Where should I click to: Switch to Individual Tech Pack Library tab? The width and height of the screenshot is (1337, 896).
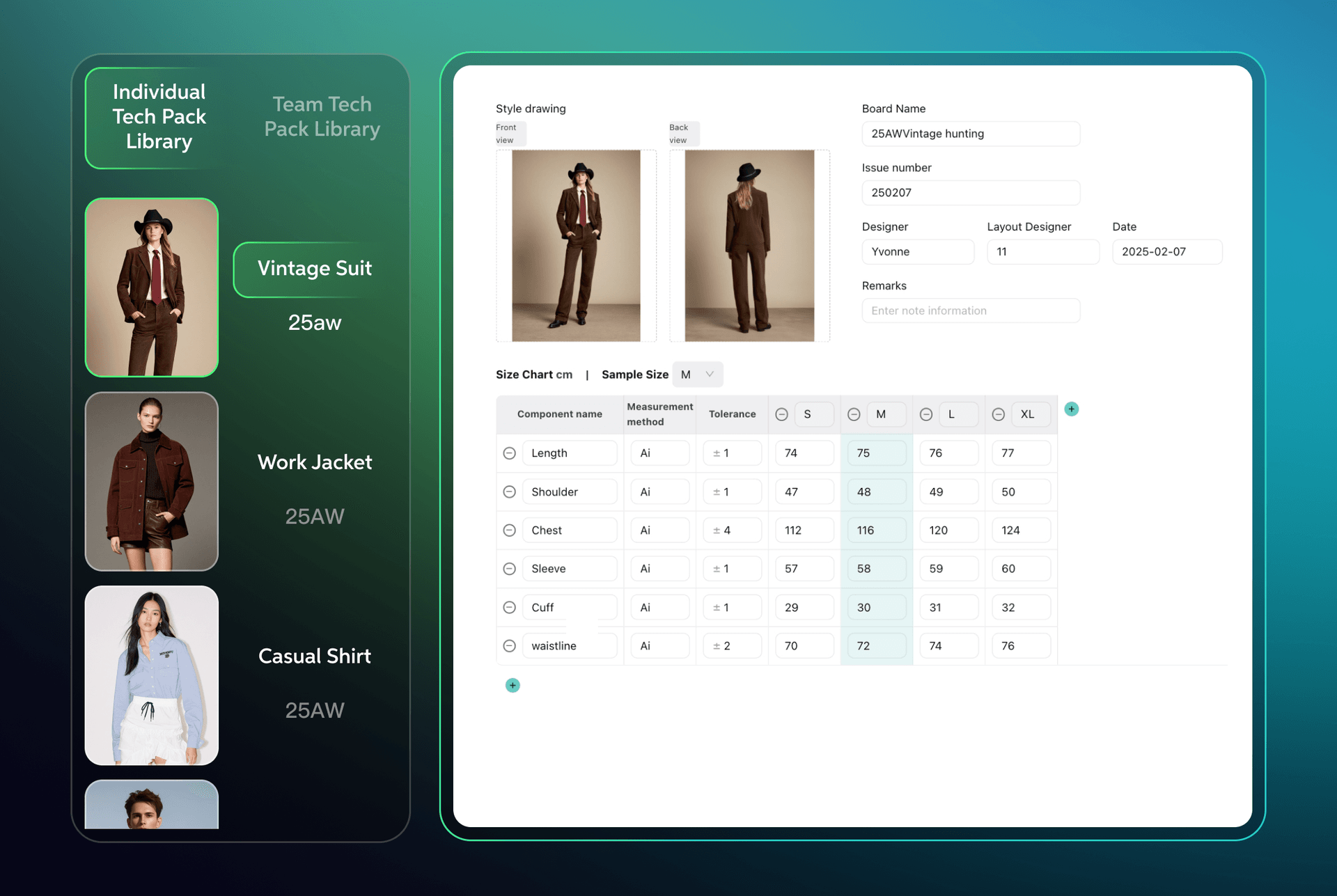pos(159,117)
